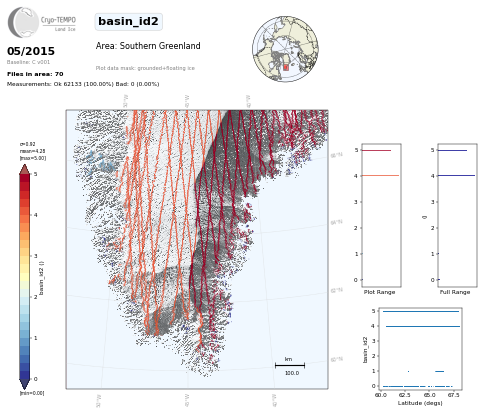
Task: Click the Full Range histogram panel
Action: pyautogui.click(x=457, y=215)
